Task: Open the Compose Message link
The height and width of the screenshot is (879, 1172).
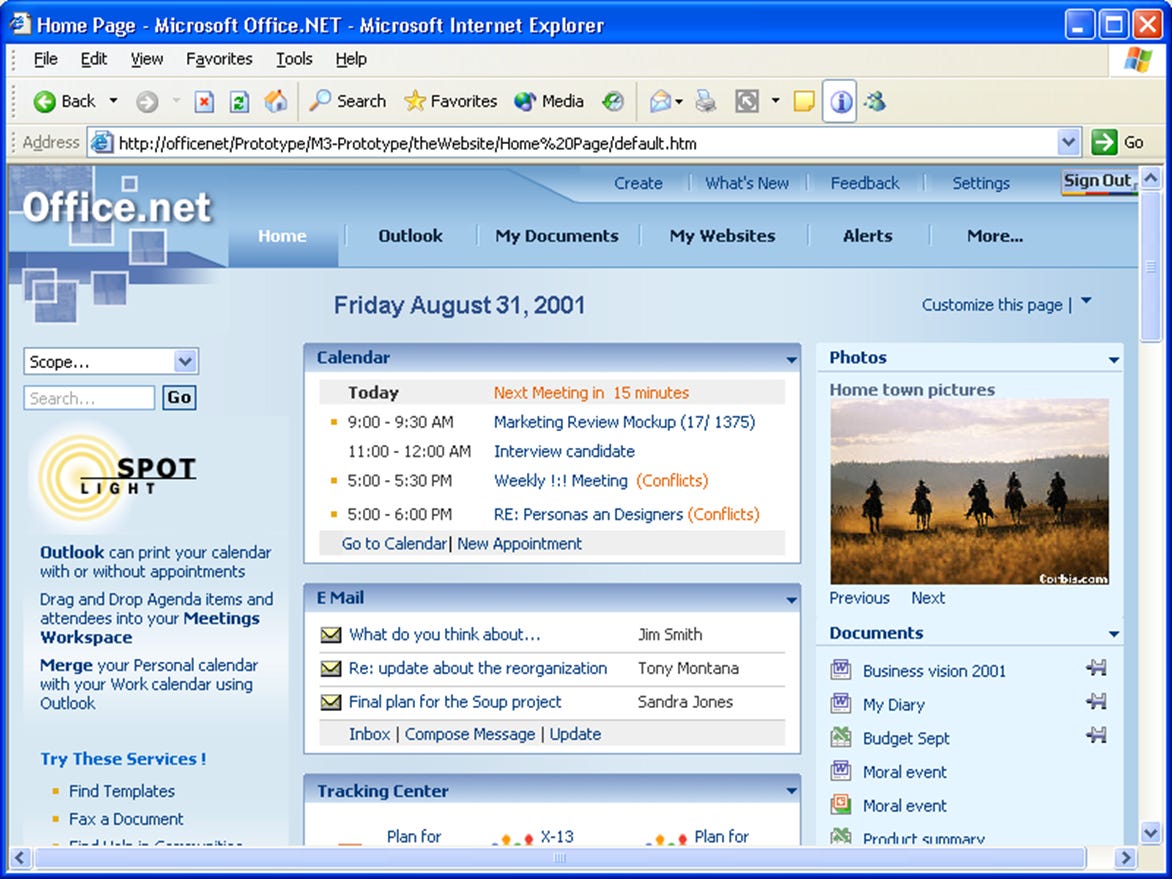Action: point(470,735)
